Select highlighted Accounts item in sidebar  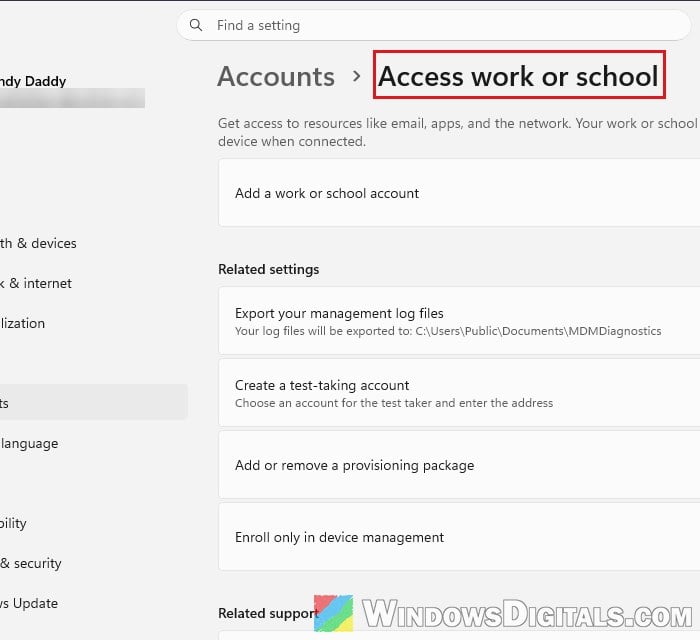click(x=94, y=402)
